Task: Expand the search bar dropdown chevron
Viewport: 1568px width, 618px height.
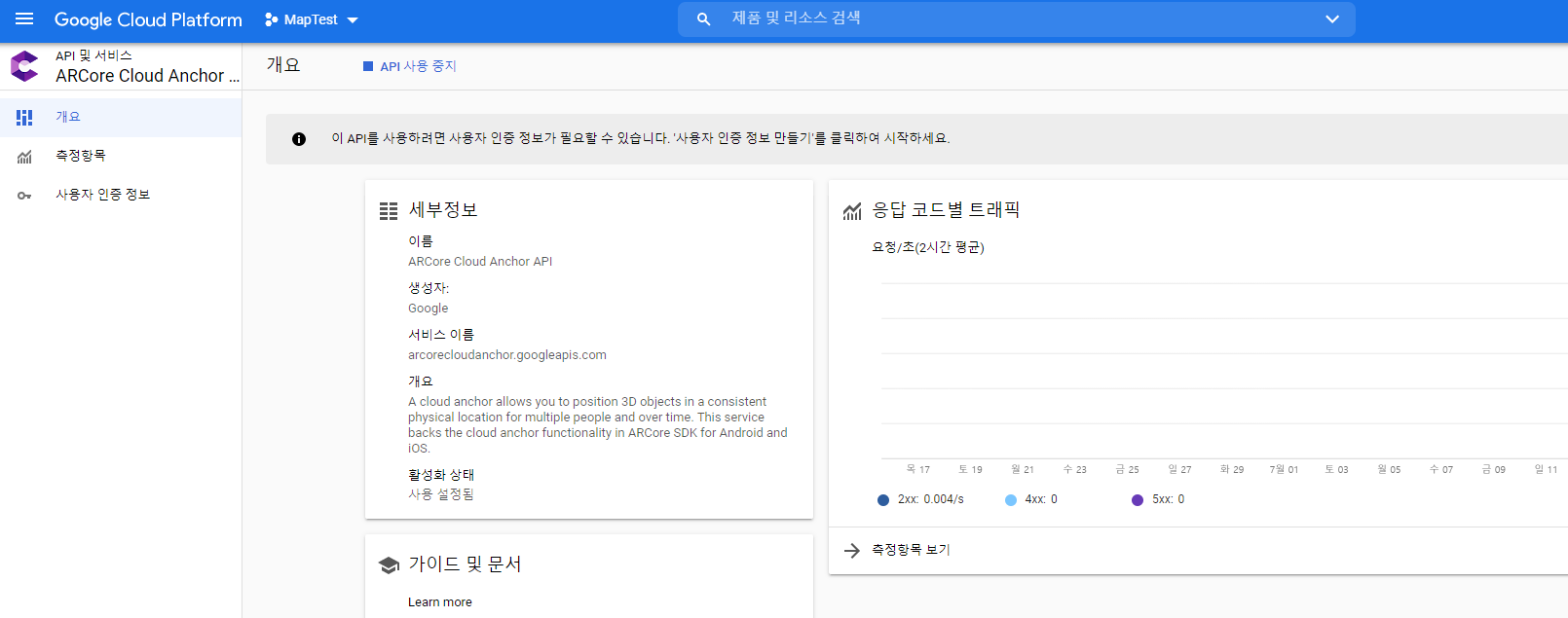Action: (1332, 19)
